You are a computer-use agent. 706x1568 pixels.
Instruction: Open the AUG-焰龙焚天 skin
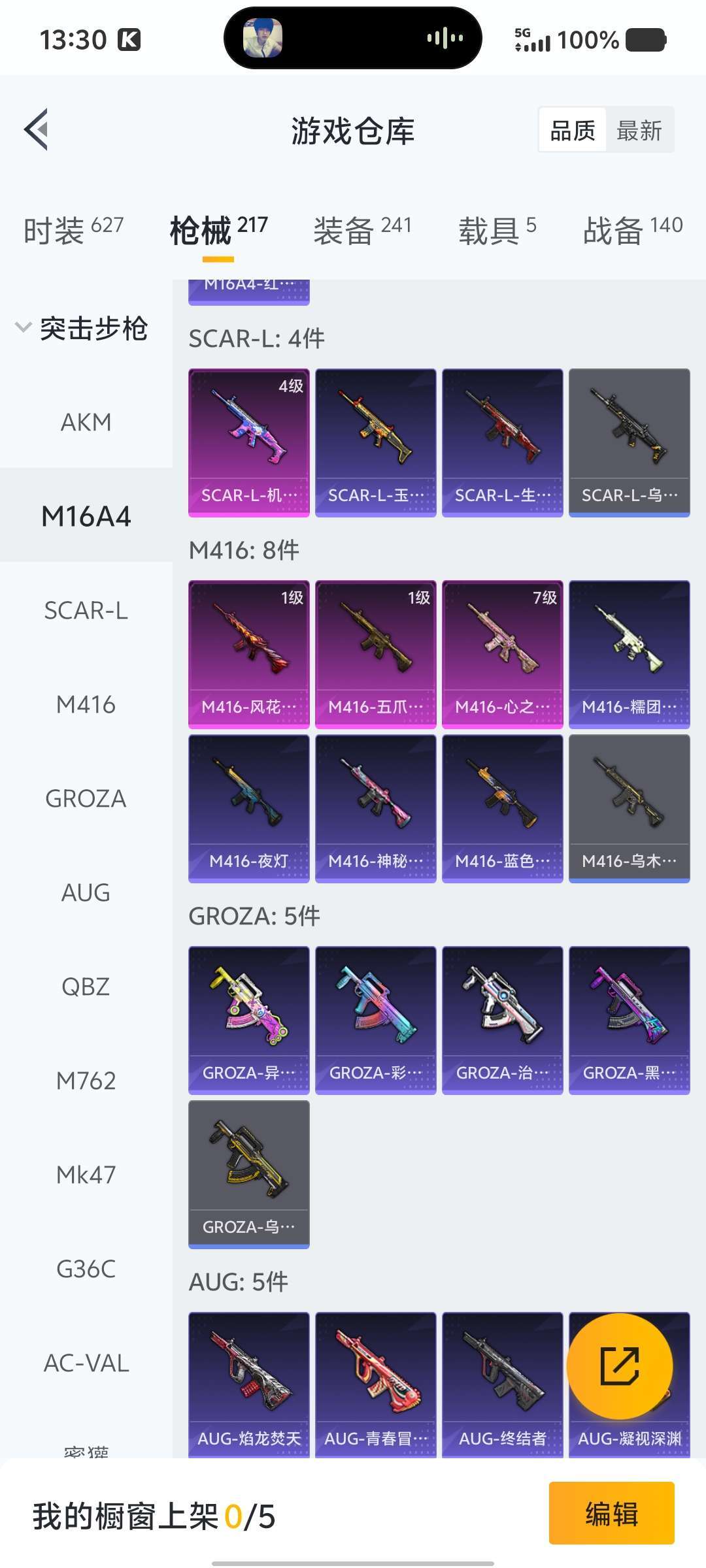pyautogui.click(x=248, y=1384)
